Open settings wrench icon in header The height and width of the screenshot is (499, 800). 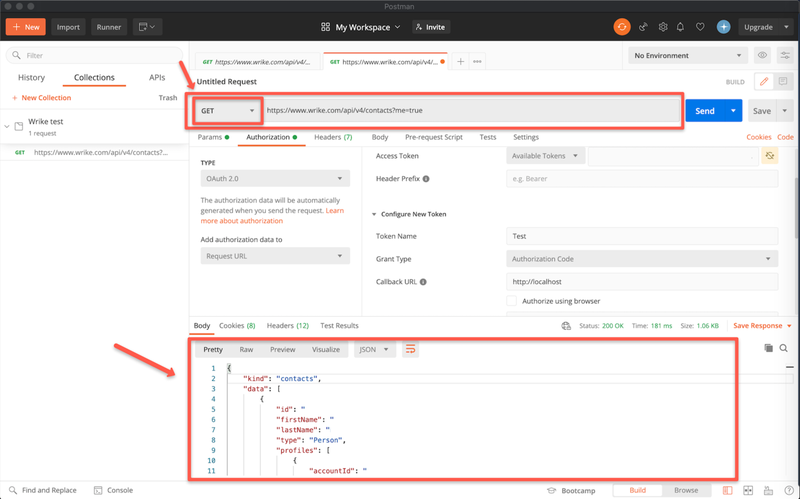tap(663, 27)
